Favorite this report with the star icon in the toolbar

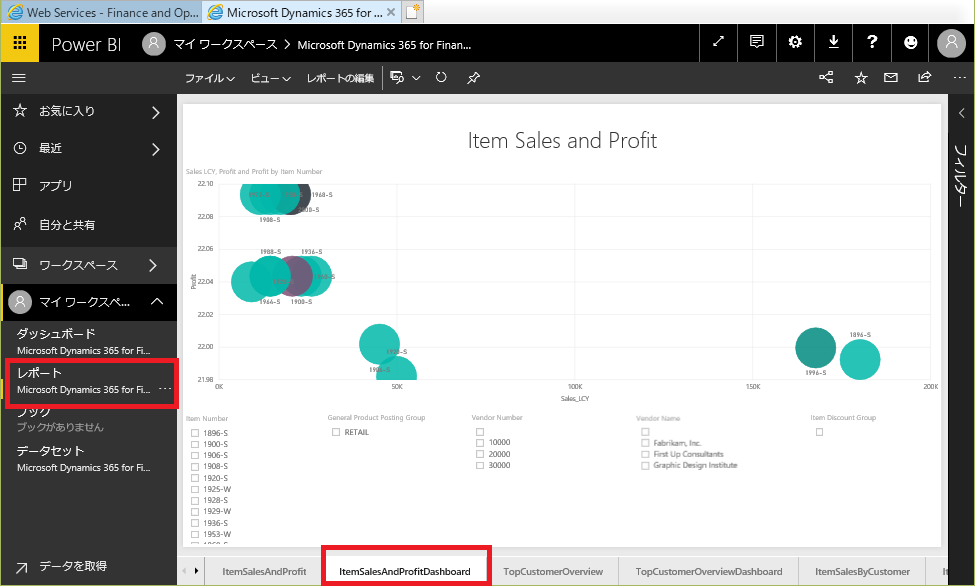coord(861,78)
